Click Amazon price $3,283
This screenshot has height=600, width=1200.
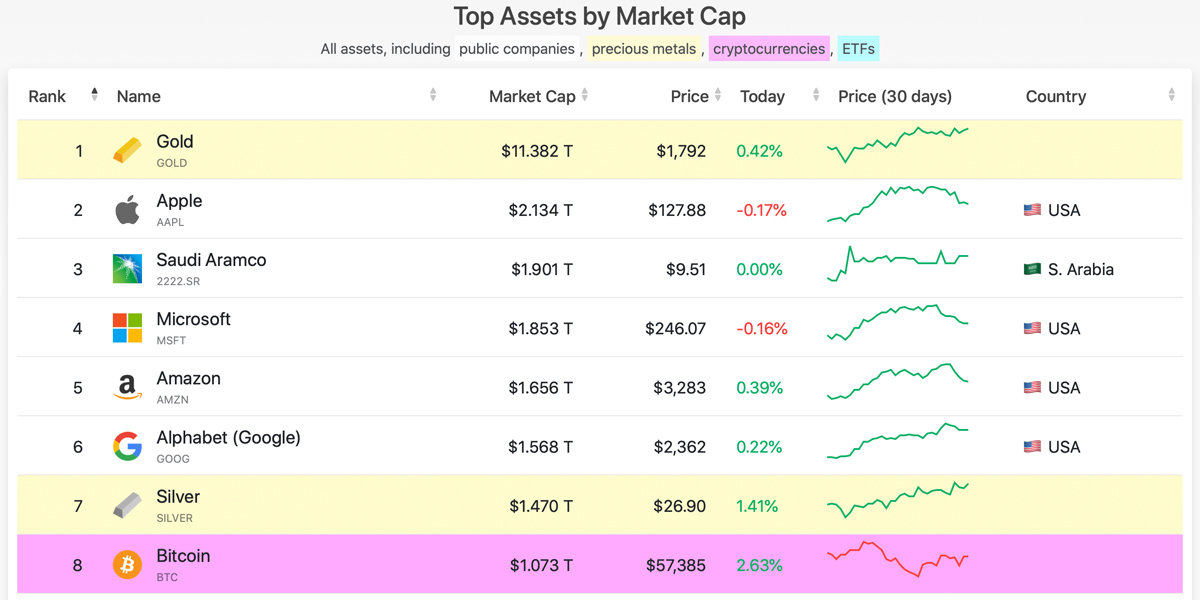(x=680, y=387)
